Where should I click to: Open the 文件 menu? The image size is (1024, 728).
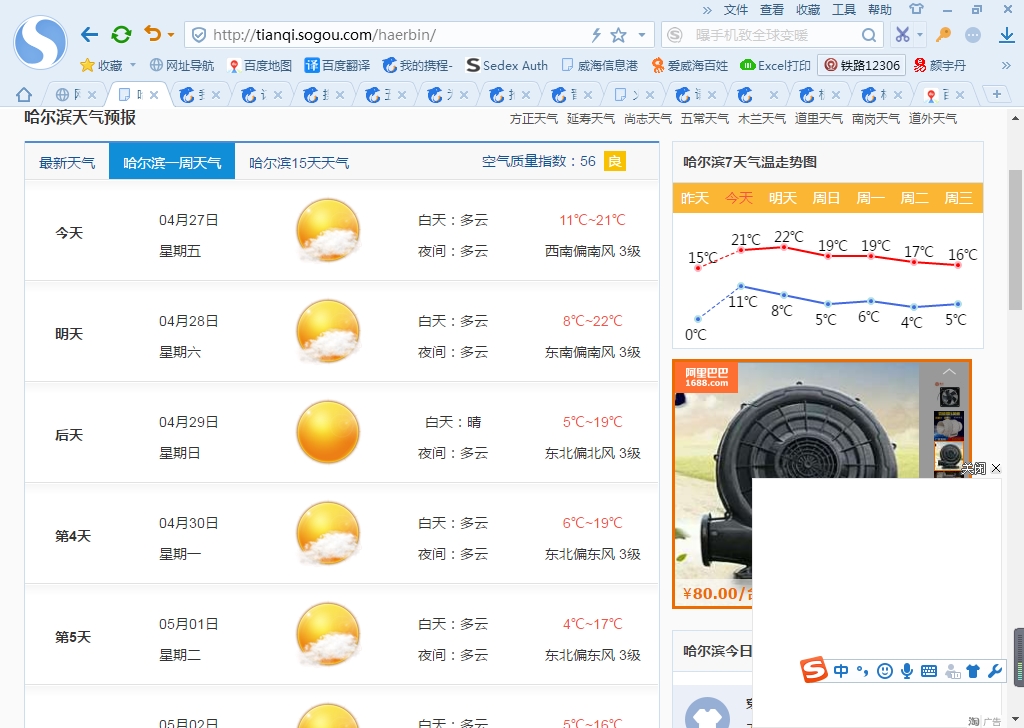(736, 10)
